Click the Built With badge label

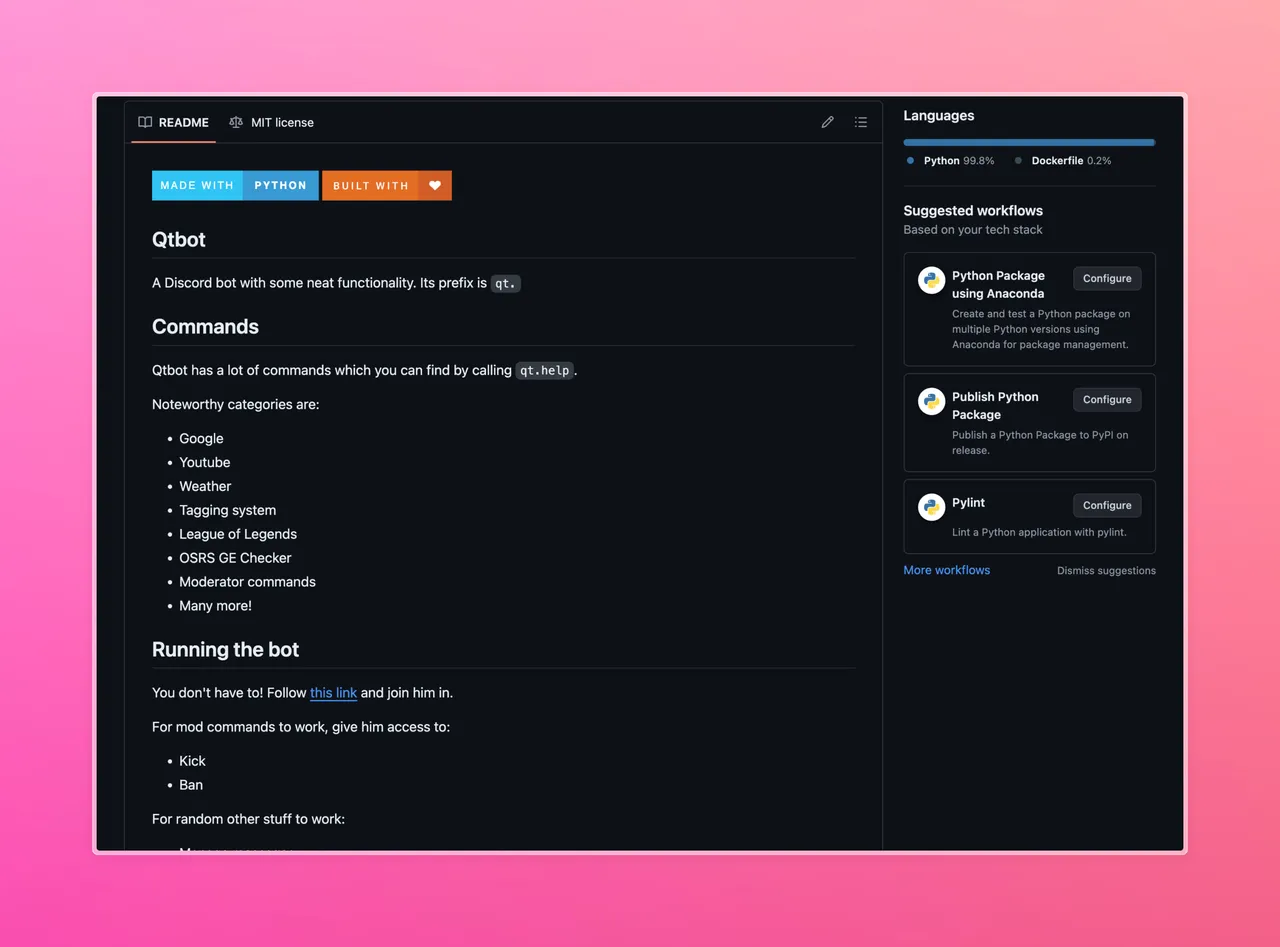[371, 185]
